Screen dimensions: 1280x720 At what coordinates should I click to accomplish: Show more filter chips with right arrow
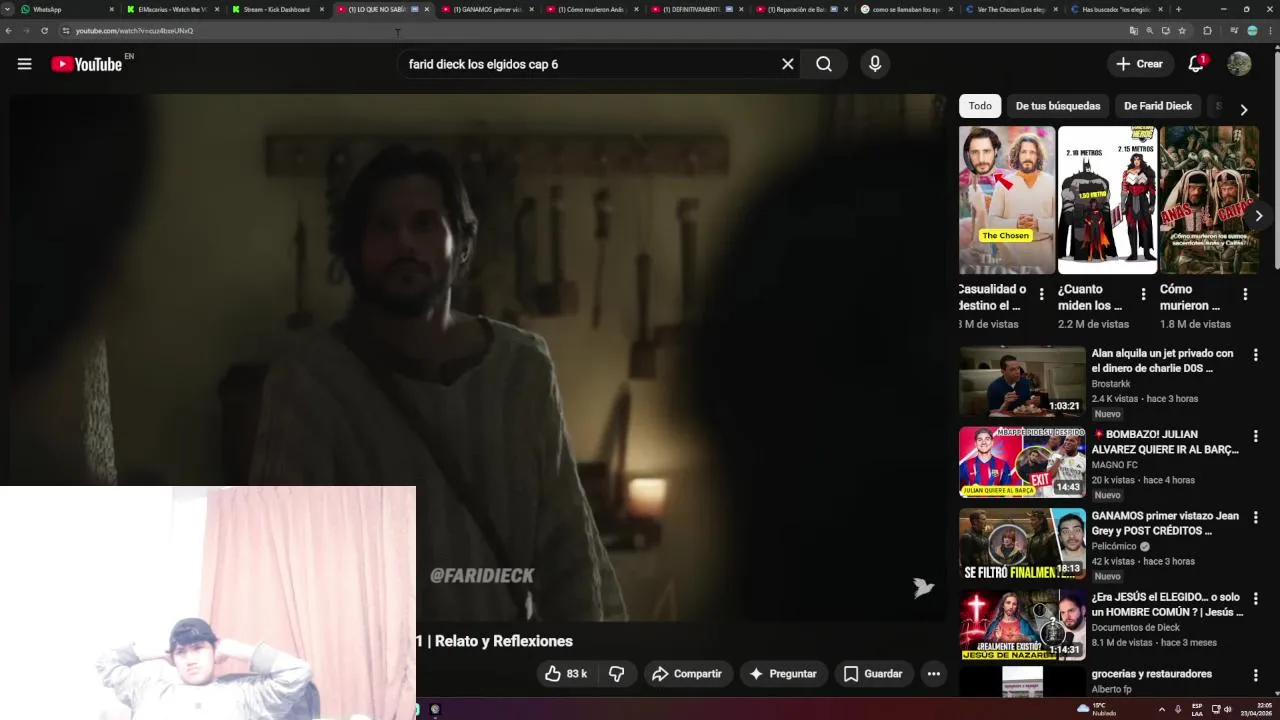pos(1243,109)
